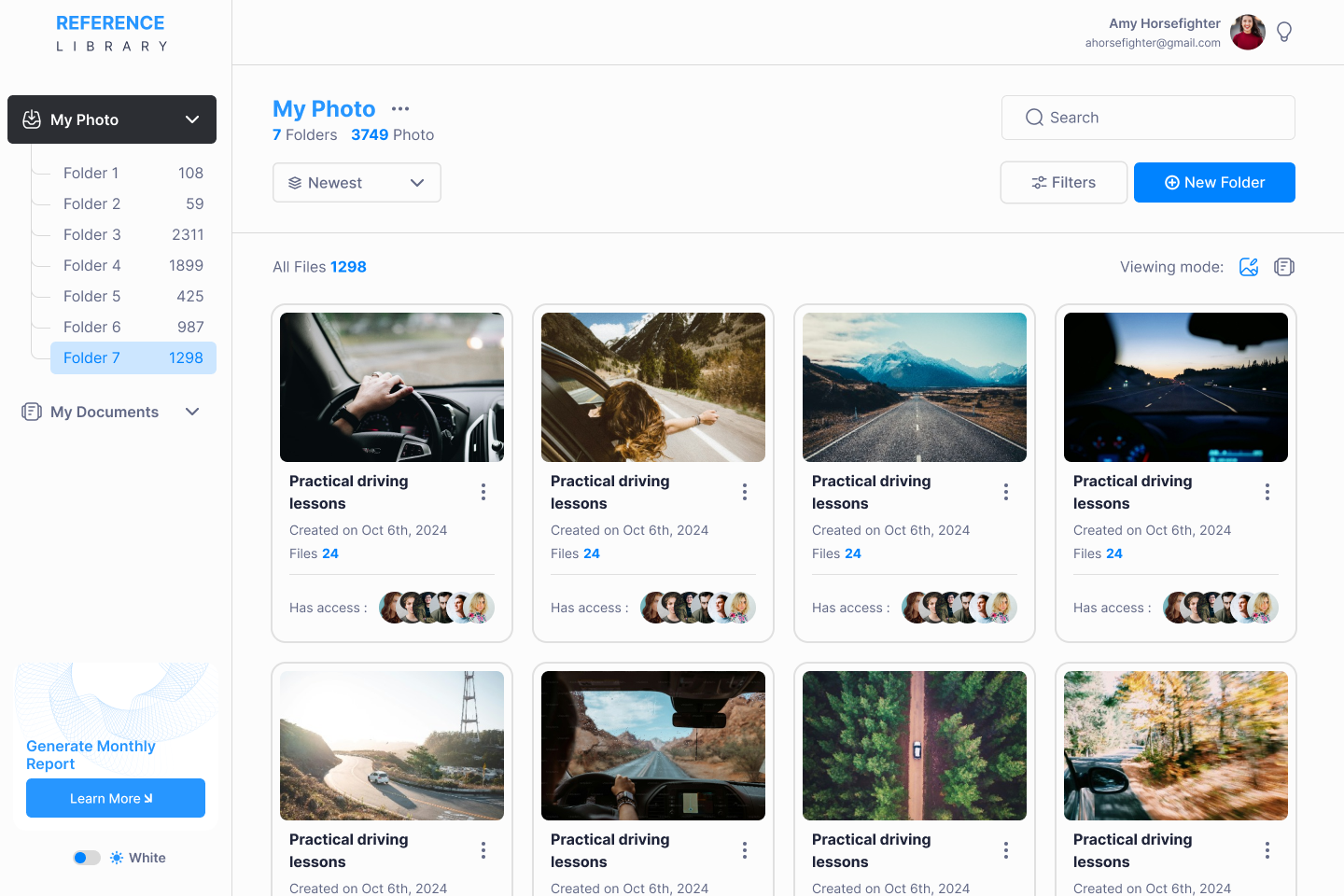The height and width of the screenshot is (896, 1344).
Task: Expand the My Documents section chevron
Action: 192,412
